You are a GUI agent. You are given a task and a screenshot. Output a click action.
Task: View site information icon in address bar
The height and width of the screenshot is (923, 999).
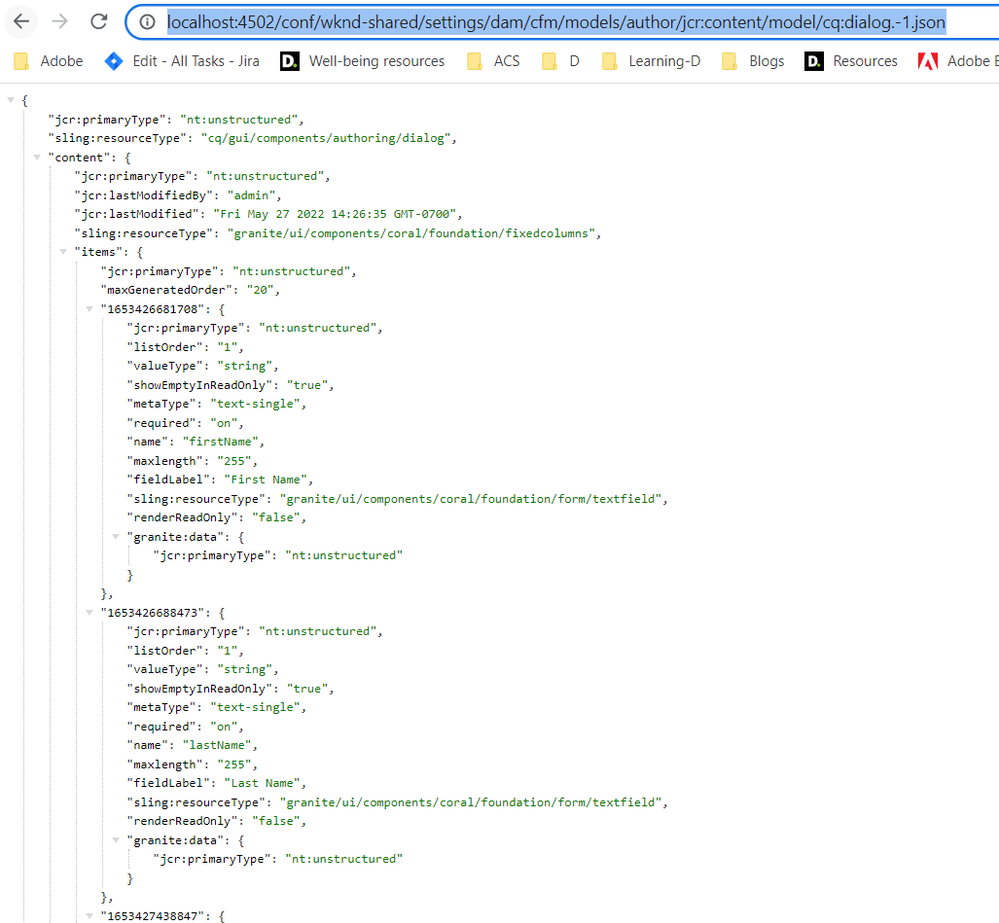pyautogui.click(x=146, y=22)
